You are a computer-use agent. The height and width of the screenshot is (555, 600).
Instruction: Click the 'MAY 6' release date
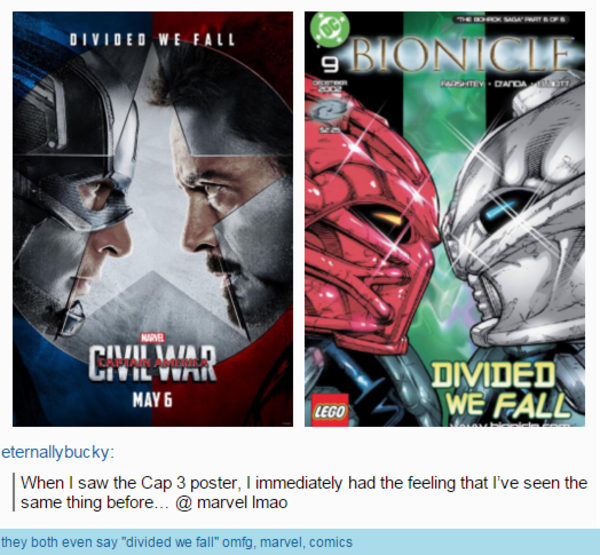153,400
